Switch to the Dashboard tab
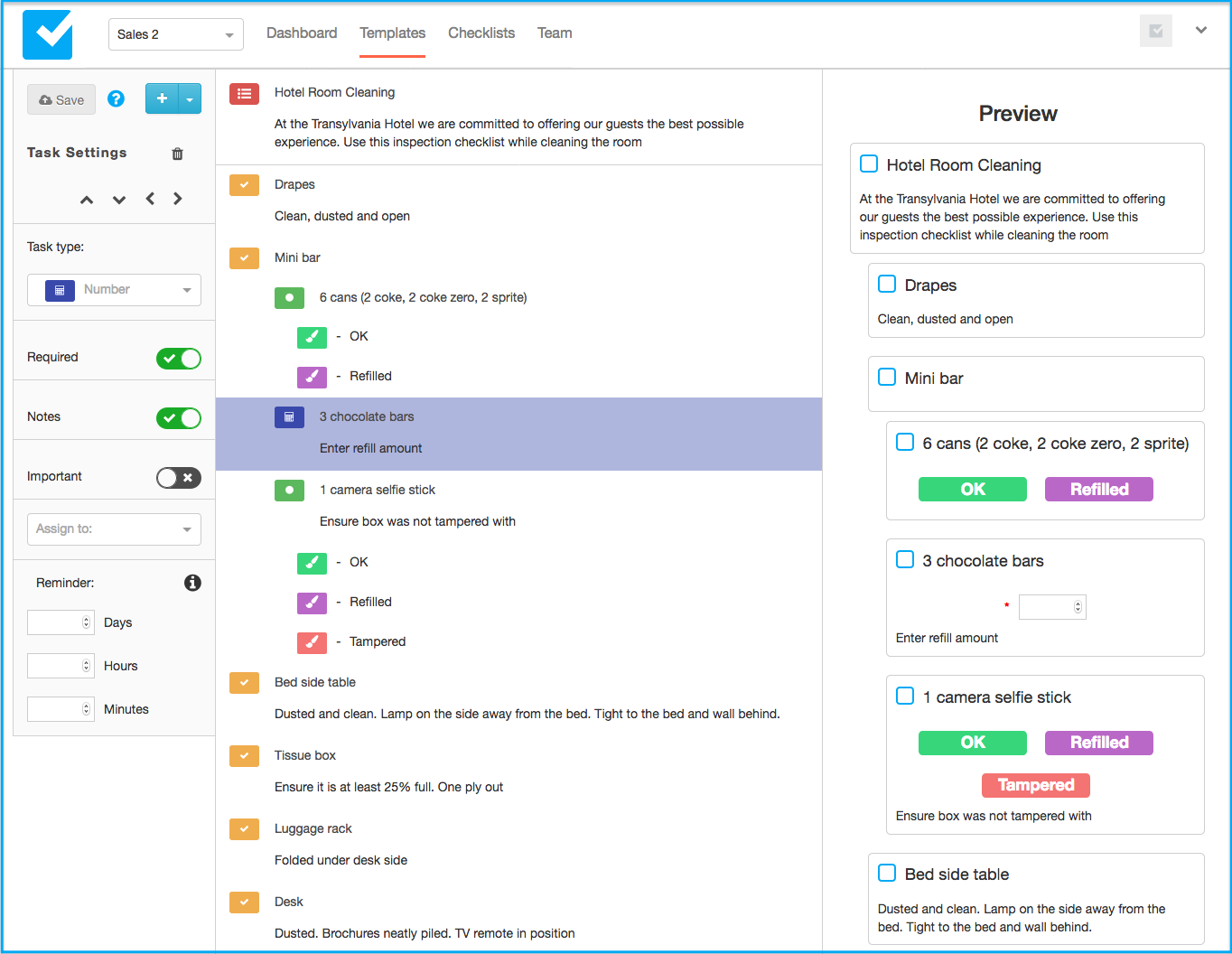The width and height of the screenshot is (1232, 954). 302,33
